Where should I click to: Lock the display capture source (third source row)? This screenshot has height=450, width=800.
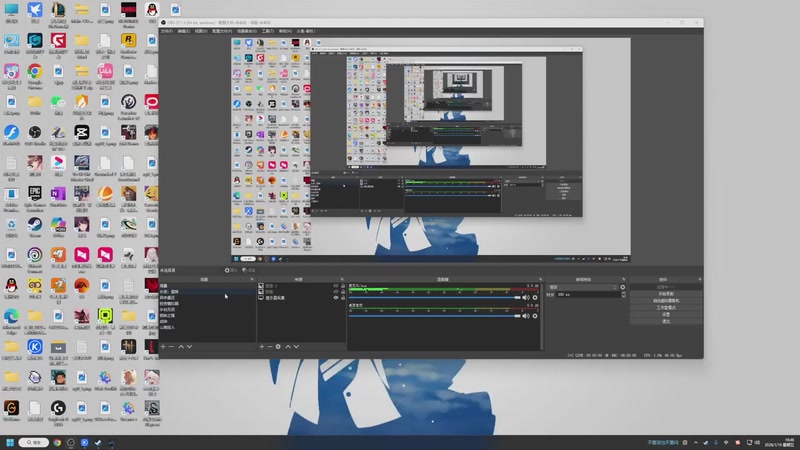pyautogui.click(x=343, y=297)
